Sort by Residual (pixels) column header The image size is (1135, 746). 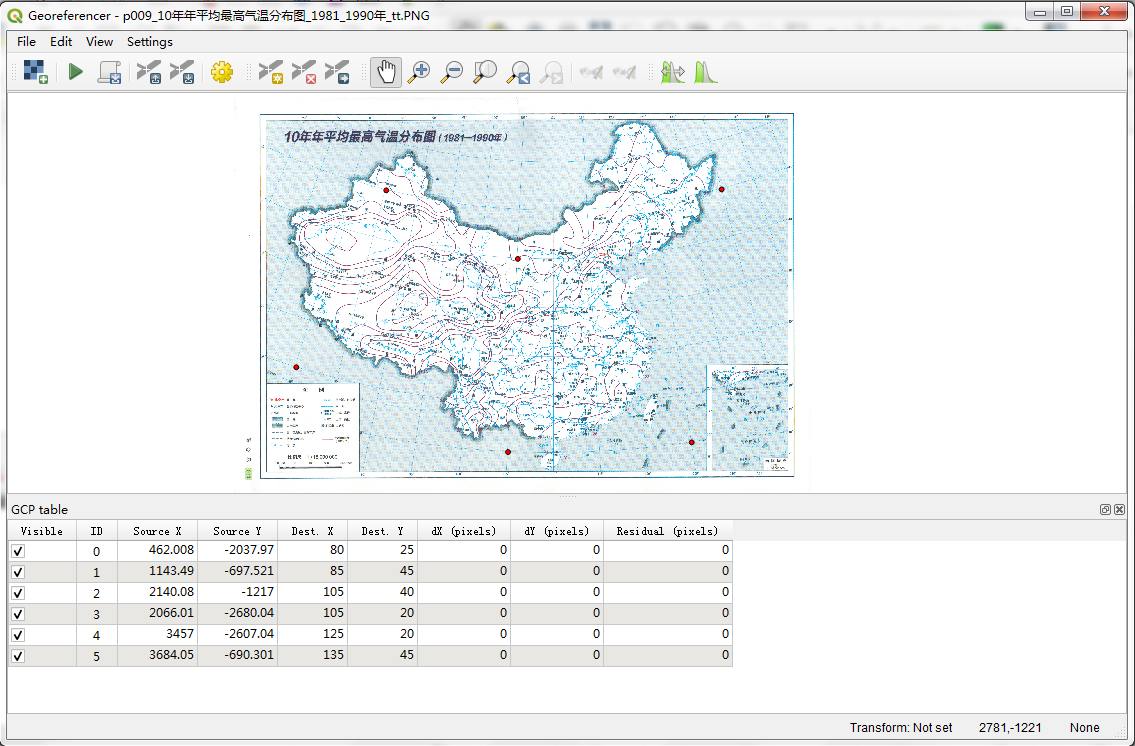667,531
